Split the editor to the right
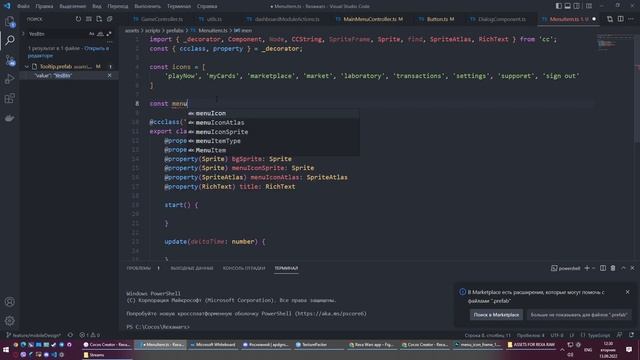 click(620, 19)
